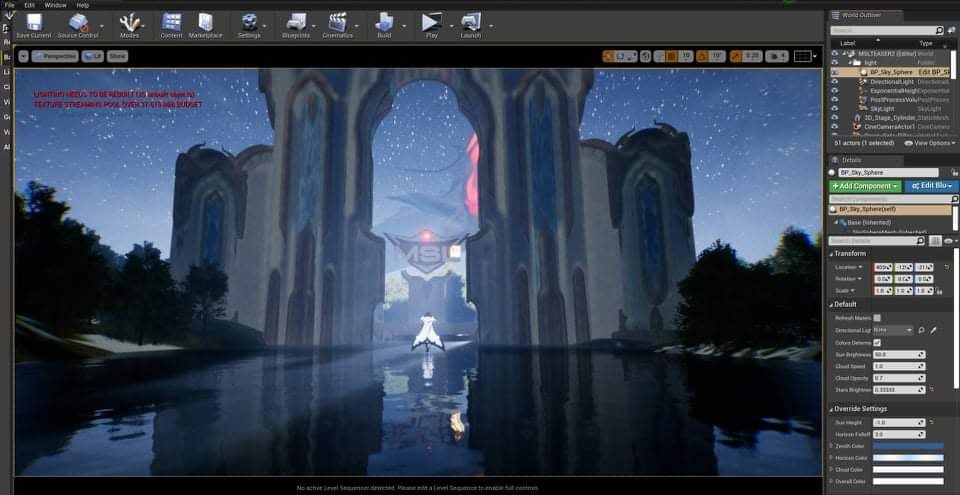The image size is (960, 495).
Task: Click the Sun Brightness value field
Action: 897,354
